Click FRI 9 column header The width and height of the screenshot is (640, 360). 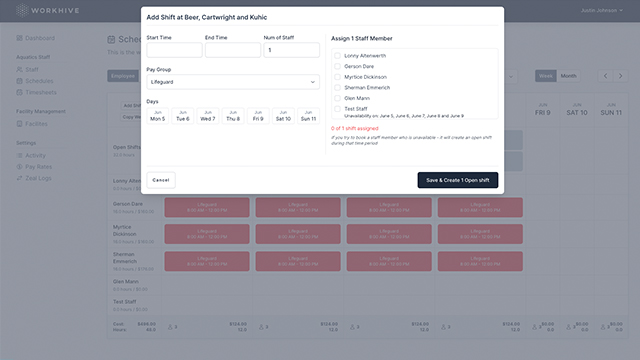[x=542, y=110]
